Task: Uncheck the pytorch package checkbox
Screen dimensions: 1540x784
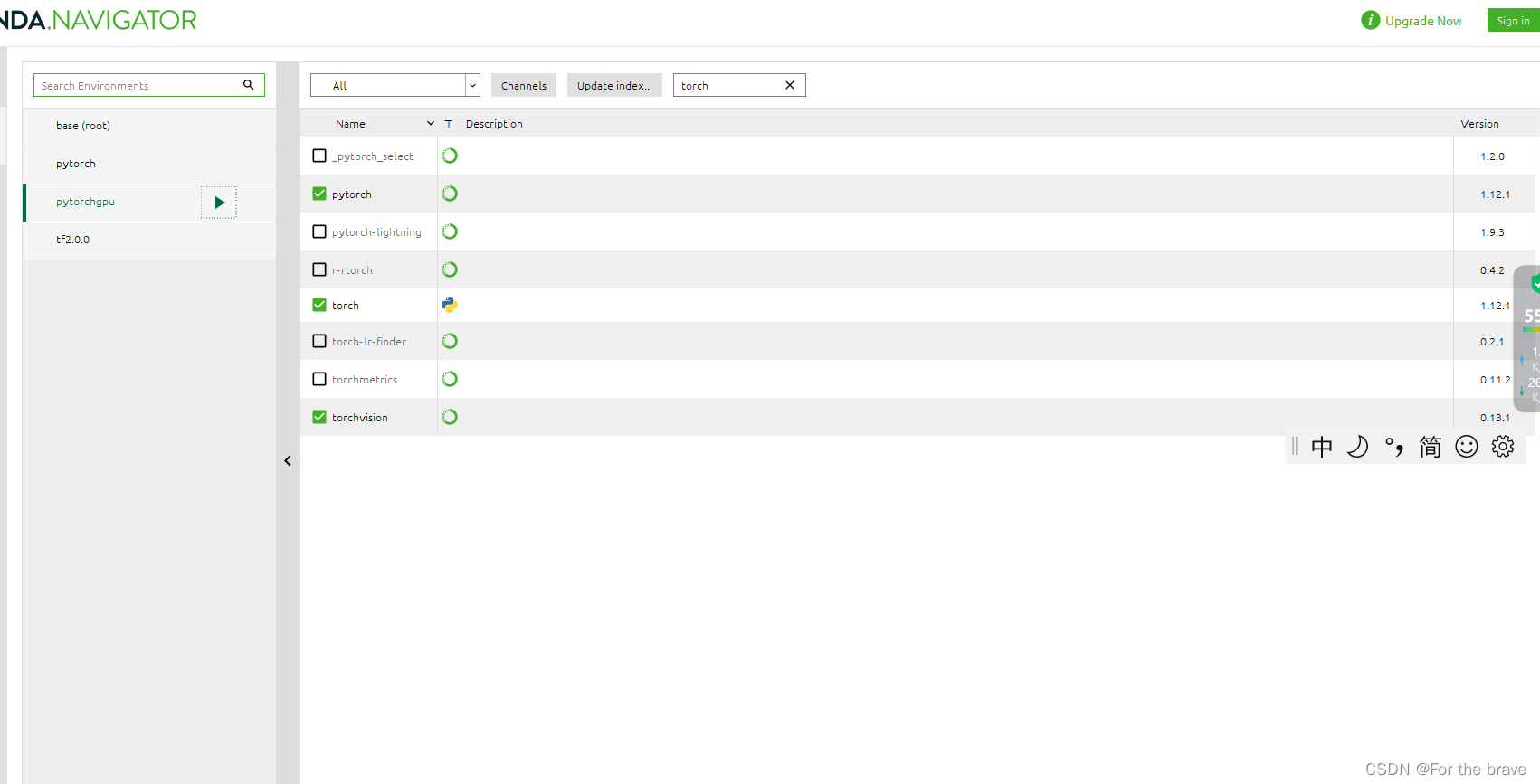Action: tap(319, 194)
